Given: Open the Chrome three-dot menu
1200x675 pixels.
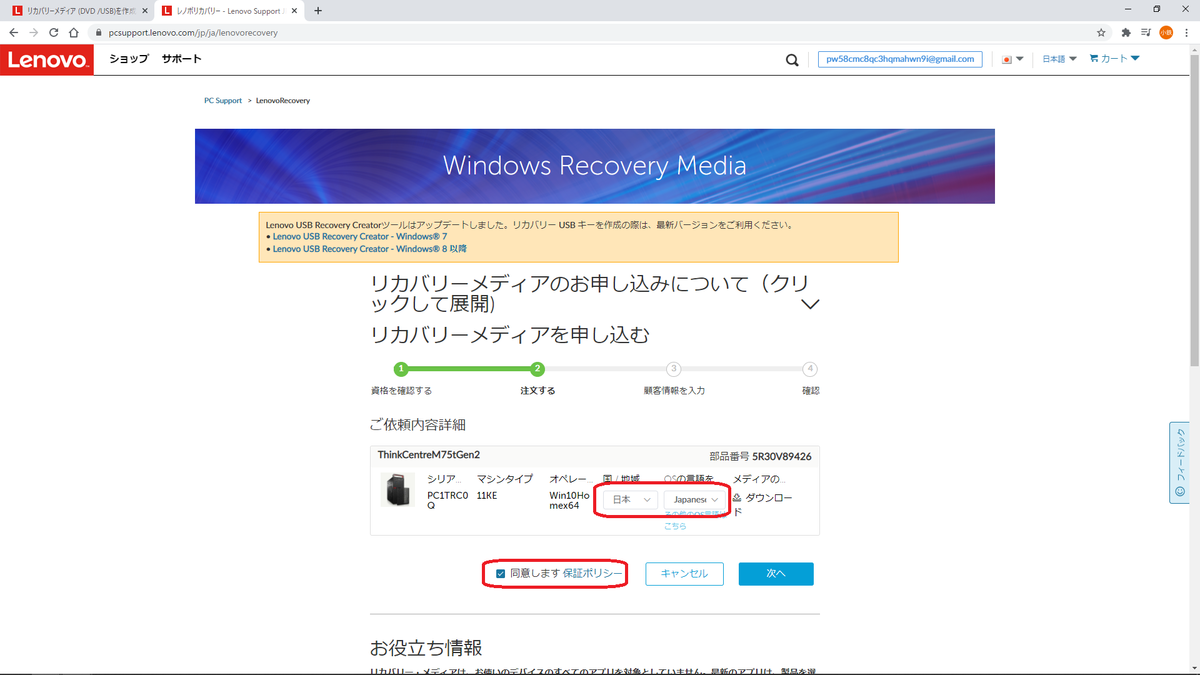Looking at the screenshot, I should tap(1186, 32).
